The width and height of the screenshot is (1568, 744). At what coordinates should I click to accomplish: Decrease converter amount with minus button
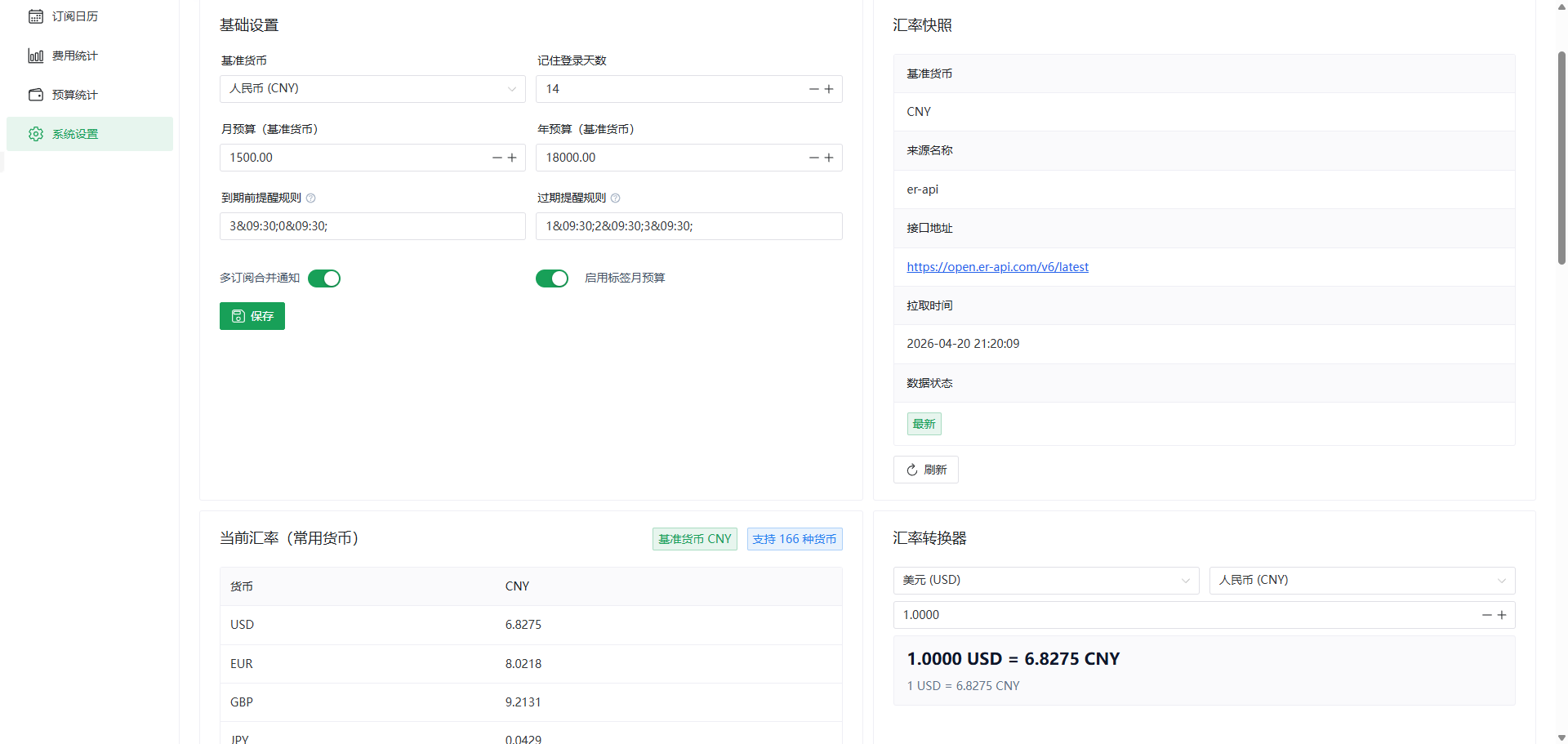click(x=1486, y=615)
